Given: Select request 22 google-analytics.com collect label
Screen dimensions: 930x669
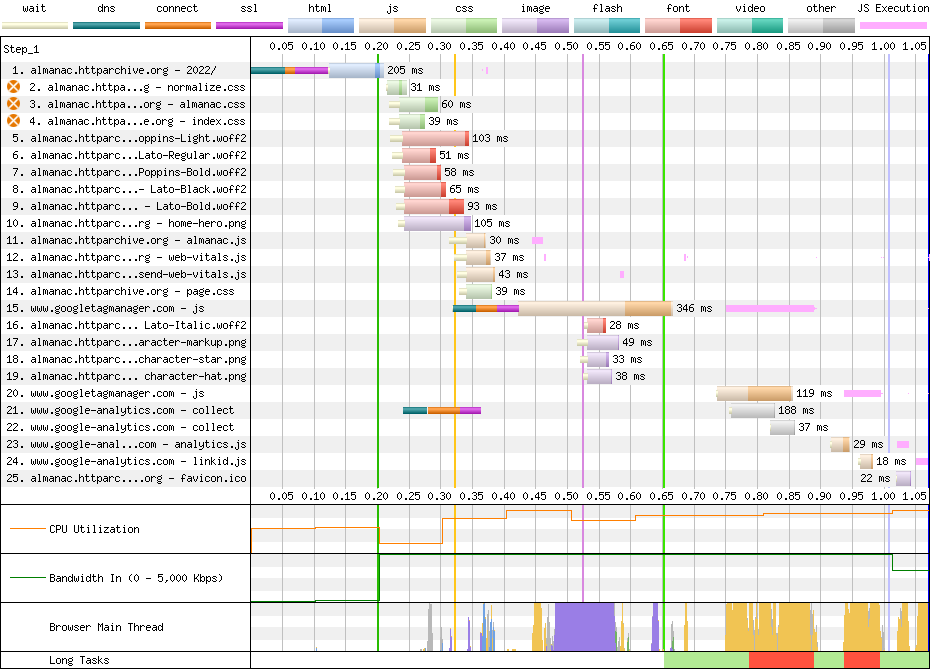Looking at the screenshot, I should [x=120, y=427].
